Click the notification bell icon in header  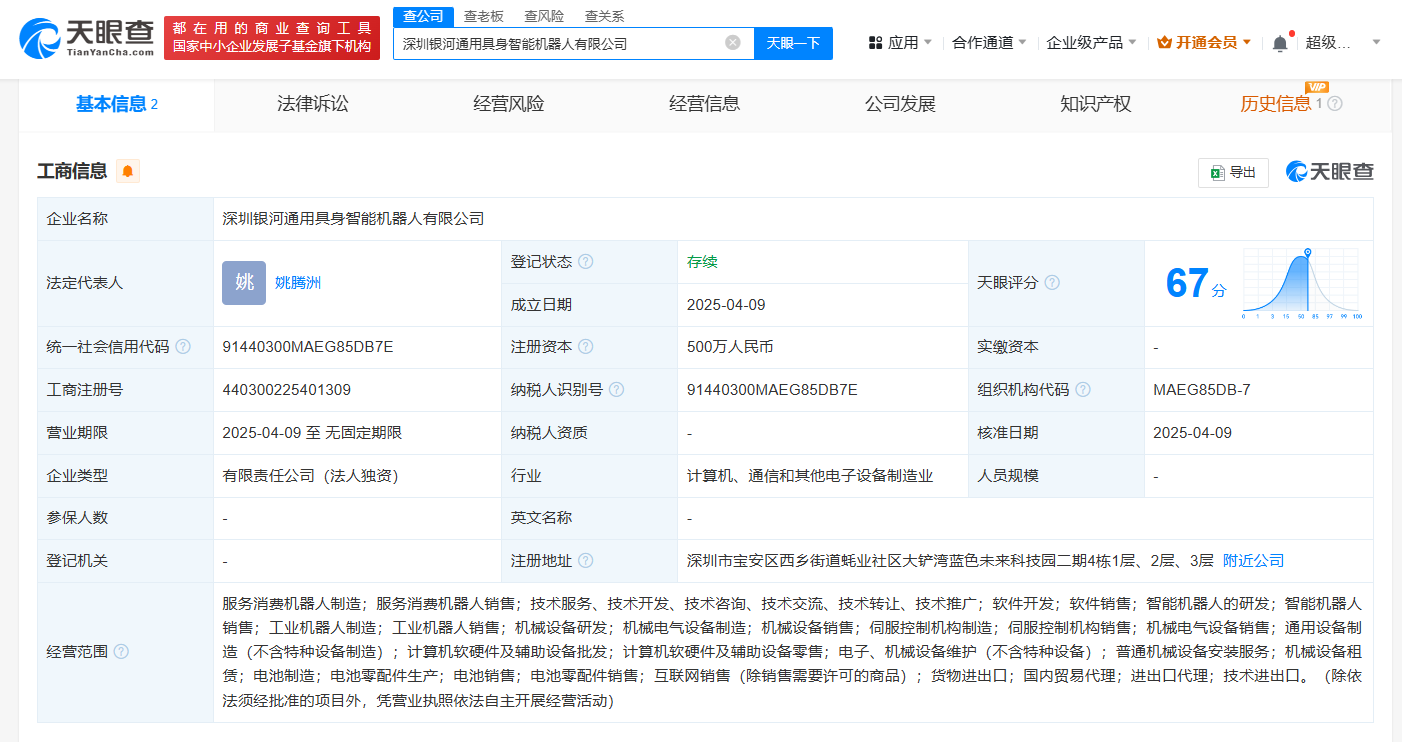1280,43
